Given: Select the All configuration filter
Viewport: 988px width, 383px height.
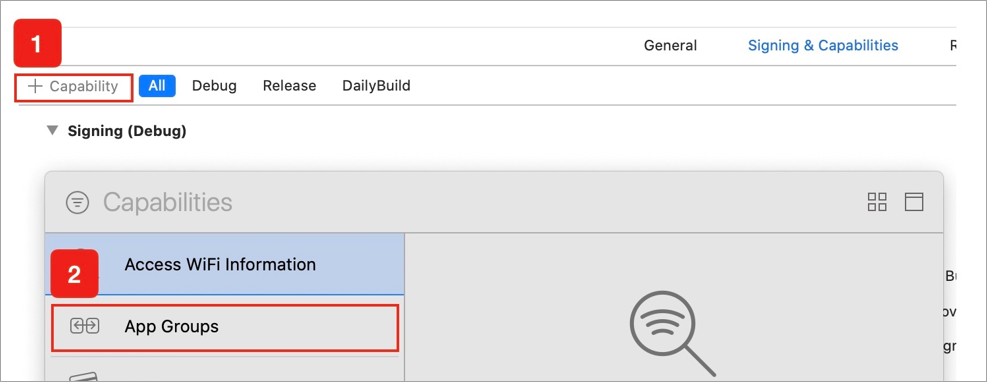Looking at the screenshot, I should [x=157, y=86].
